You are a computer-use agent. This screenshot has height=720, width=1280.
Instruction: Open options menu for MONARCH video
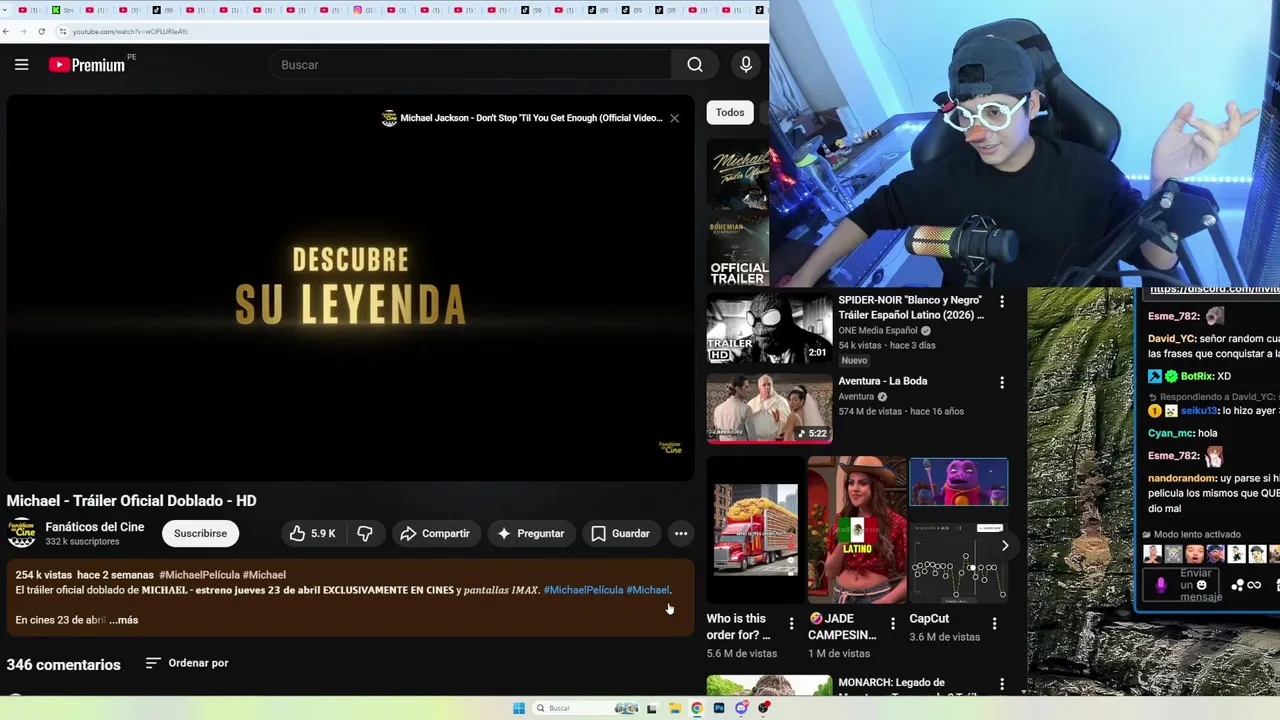click(x=1002, y=685)
